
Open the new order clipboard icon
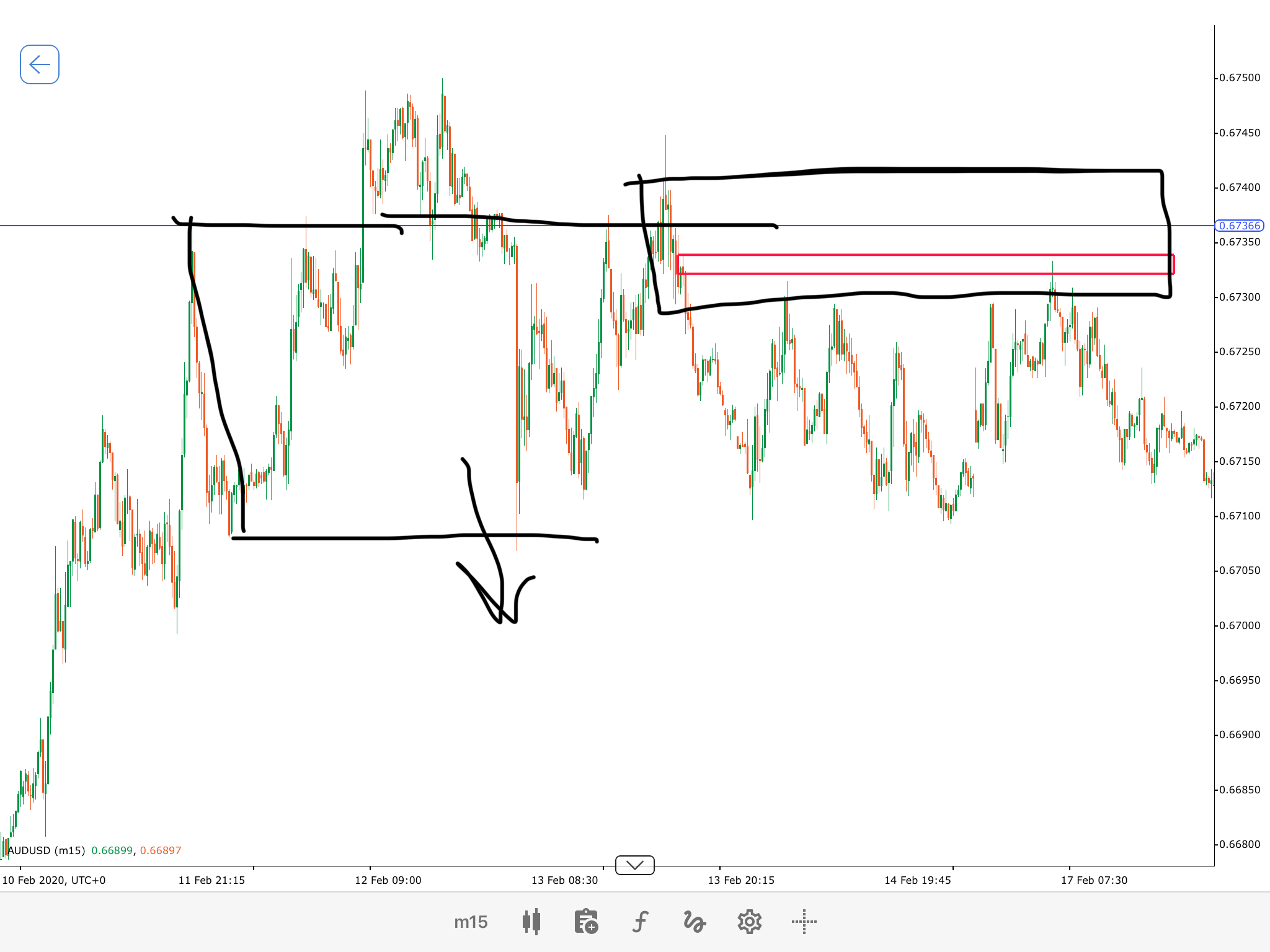tap(586, 922)
